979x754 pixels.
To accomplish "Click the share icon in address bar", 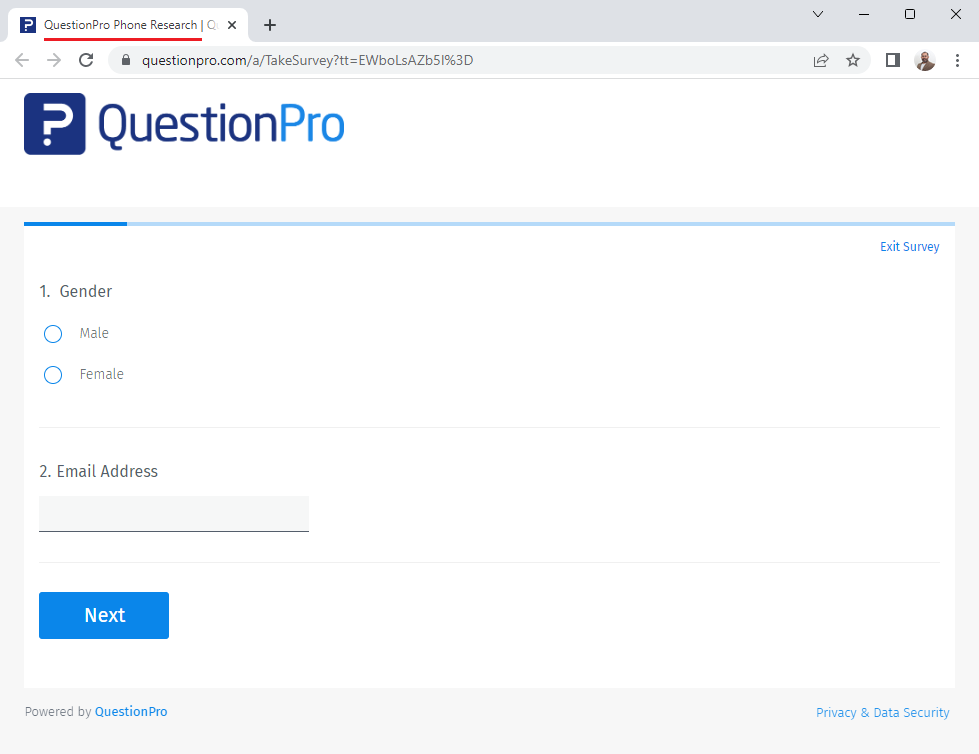I will [821, 60].
